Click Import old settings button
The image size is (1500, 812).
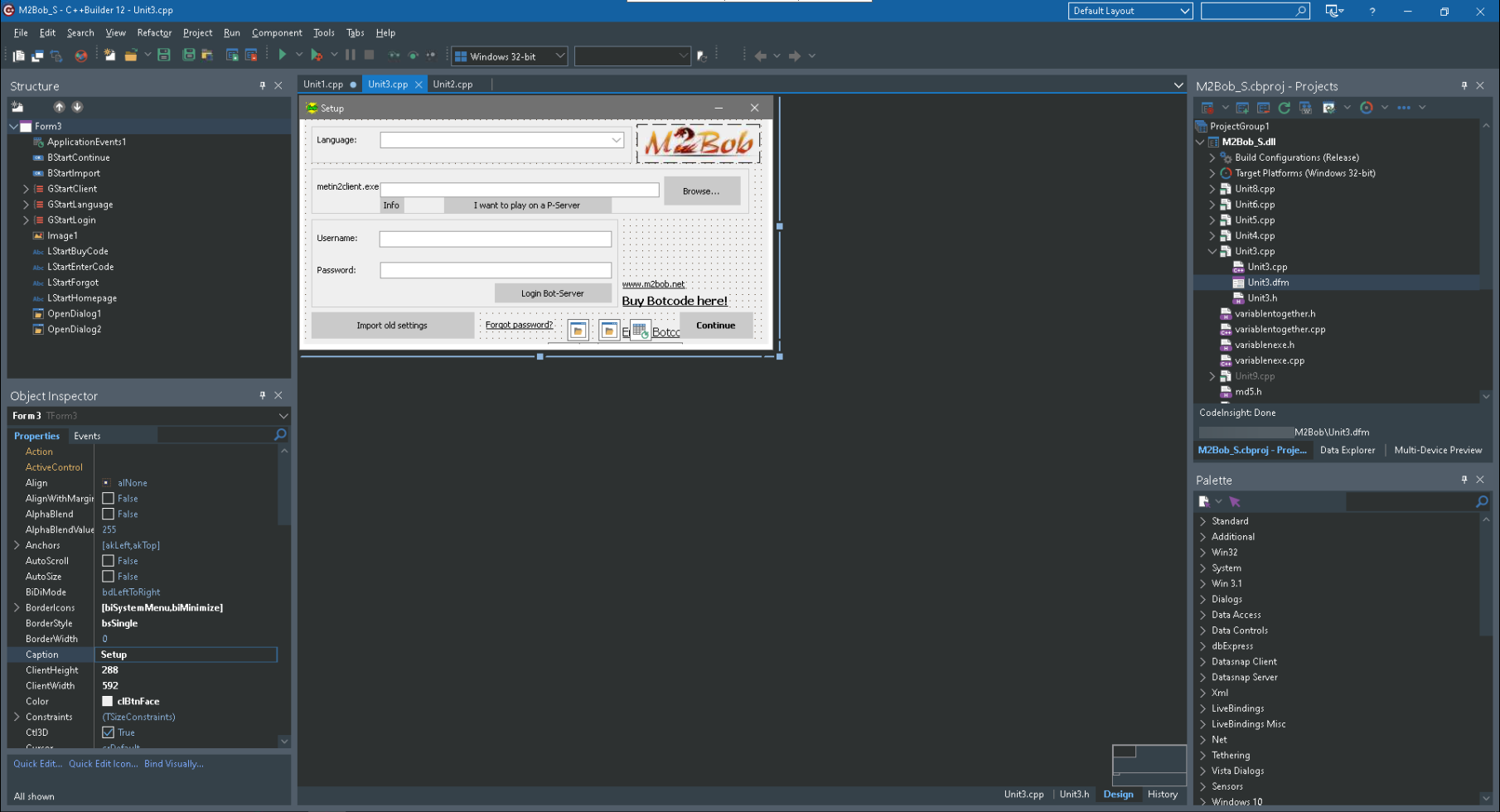coord(392,325)
